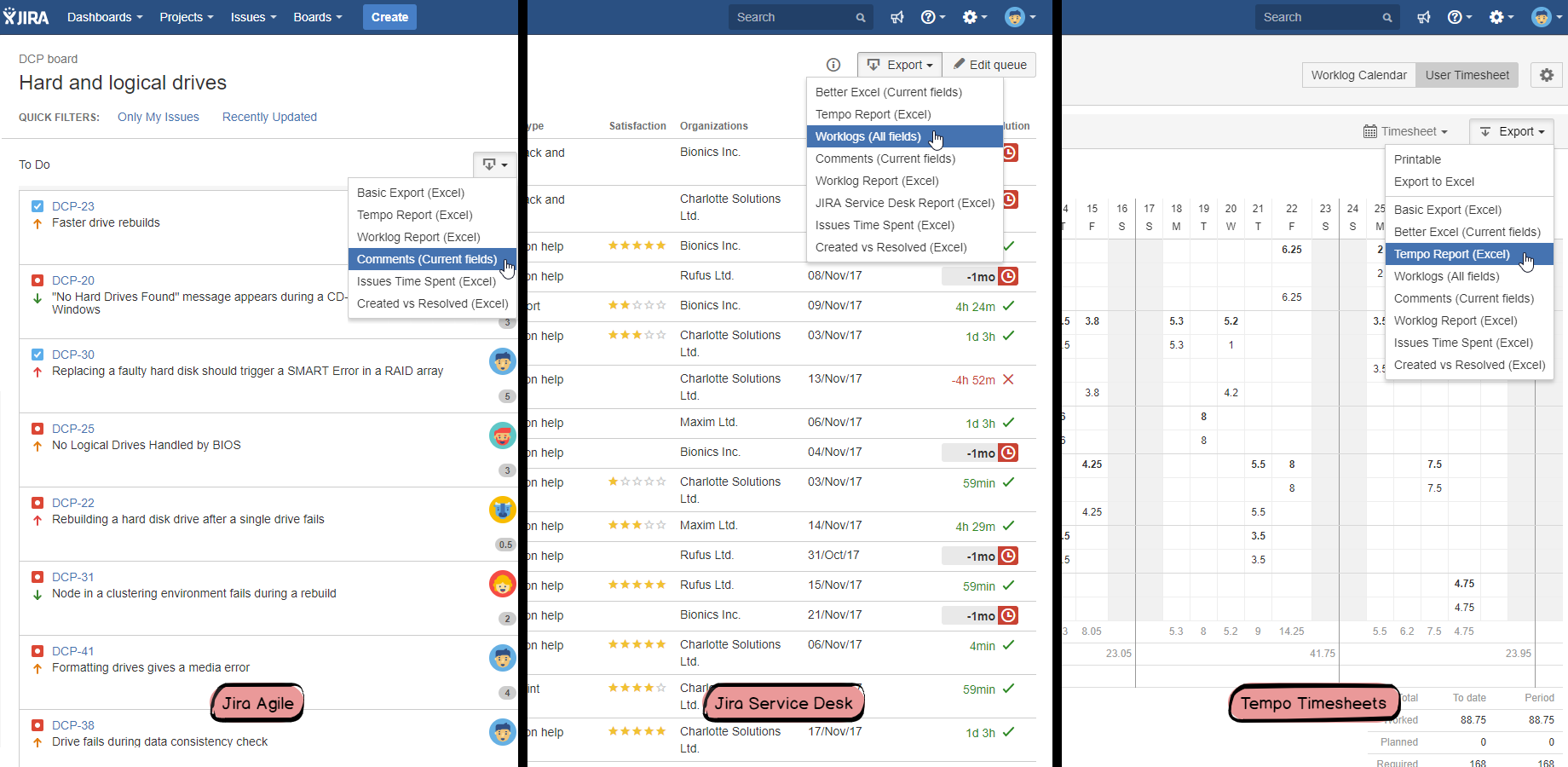This screenshot has width=1568, height=767.
Task: Click the megaphone icon in Tempo Timesheets header
Action: 1424,17
